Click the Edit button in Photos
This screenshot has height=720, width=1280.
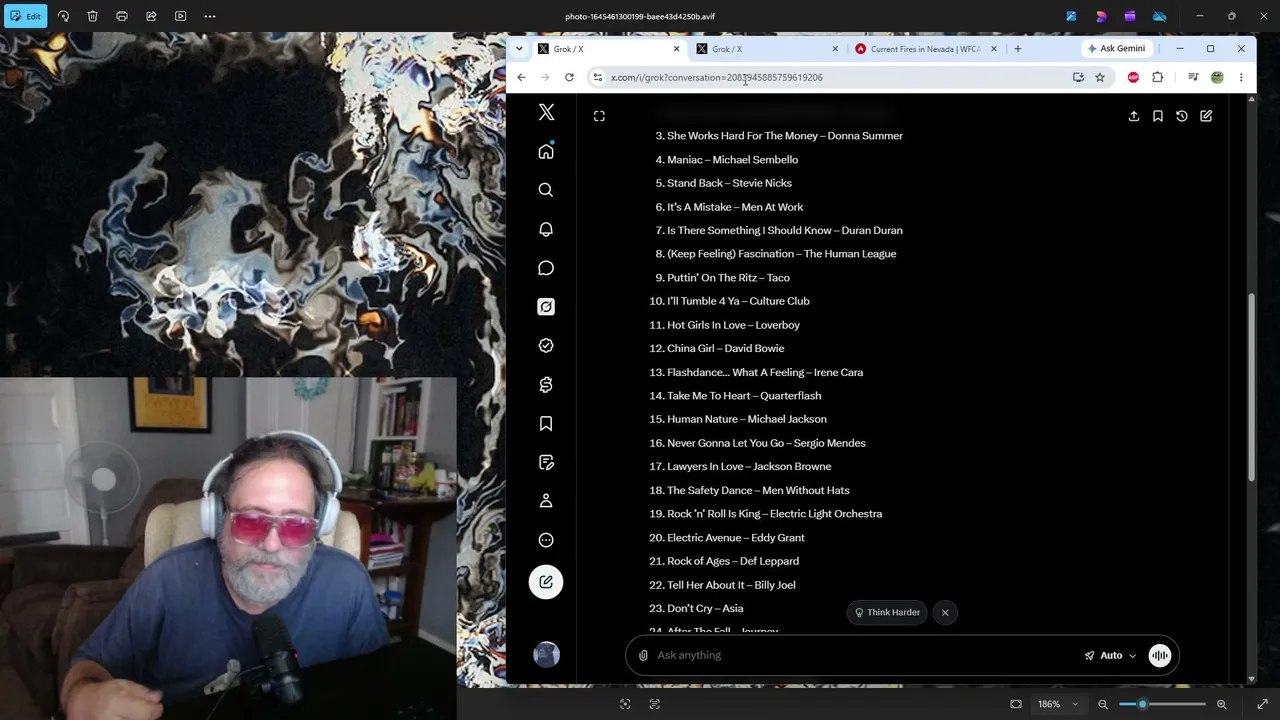pyautogui.click(x=26, y=16)
